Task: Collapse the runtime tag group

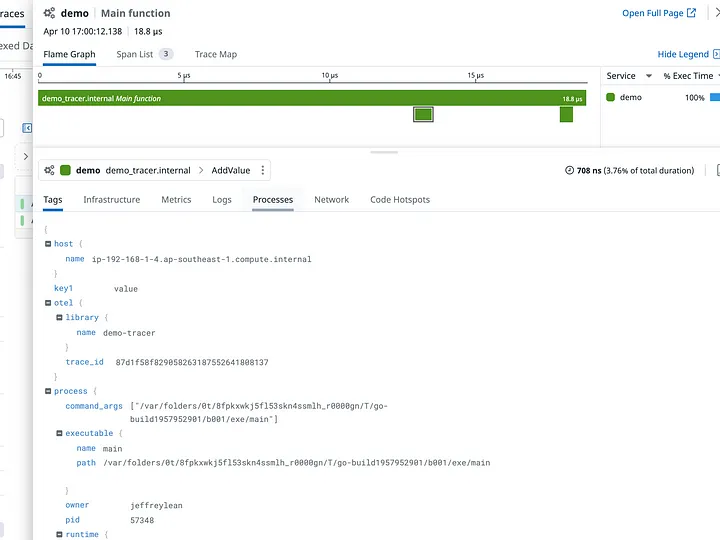Action: (x=58, y=535)
